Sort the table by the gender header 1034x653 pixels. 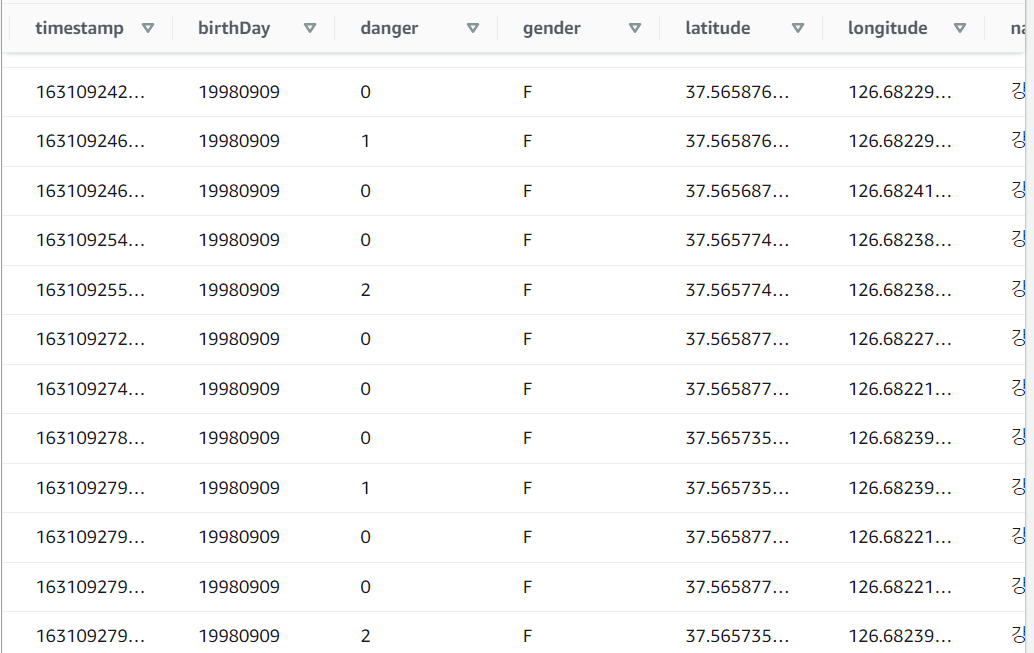pyautogui.click(x=552, y=28)
